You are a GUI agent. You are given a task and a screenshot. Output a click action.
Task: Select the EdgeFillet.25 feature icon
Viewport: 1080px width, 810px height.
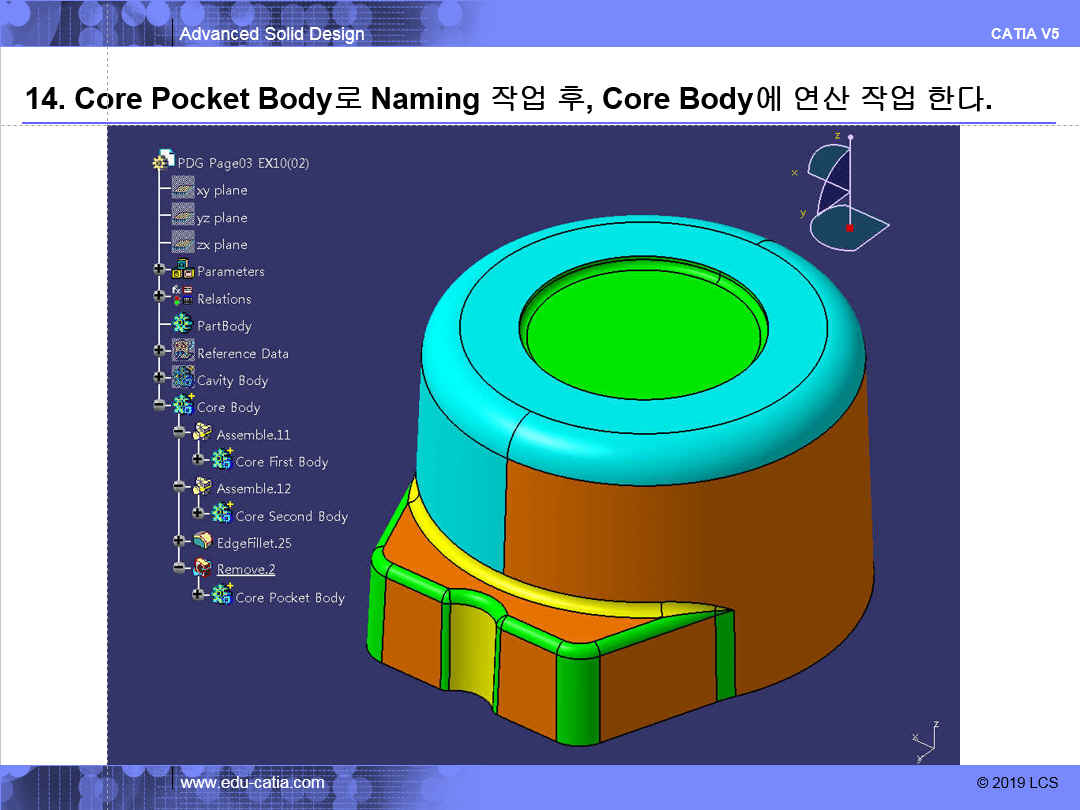202,542
